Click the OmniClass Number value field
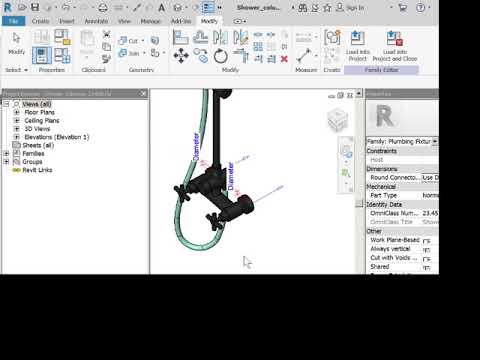This screenshot has width=480, height=360. point(430,213)
